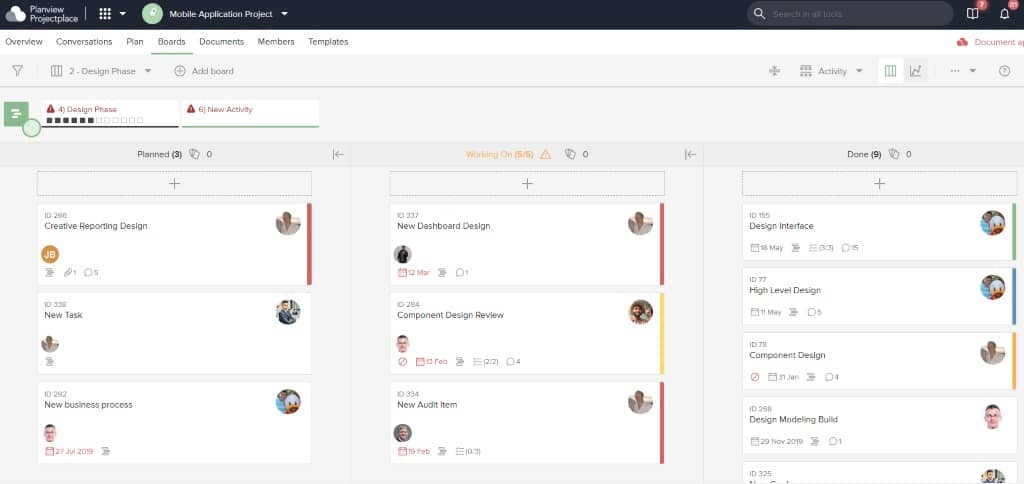
Task: Click the Design Phase progress squares
Action: (95, 120)
